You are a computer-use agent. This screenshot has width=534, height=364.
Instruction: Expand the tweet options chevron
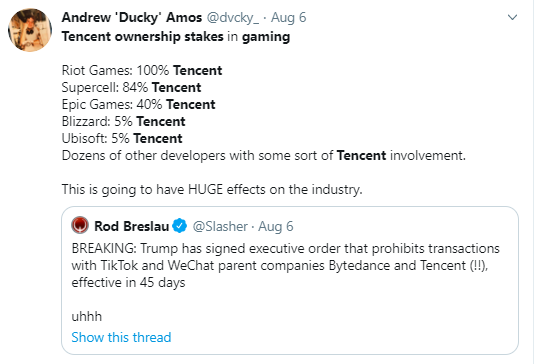tap(512, 17)
